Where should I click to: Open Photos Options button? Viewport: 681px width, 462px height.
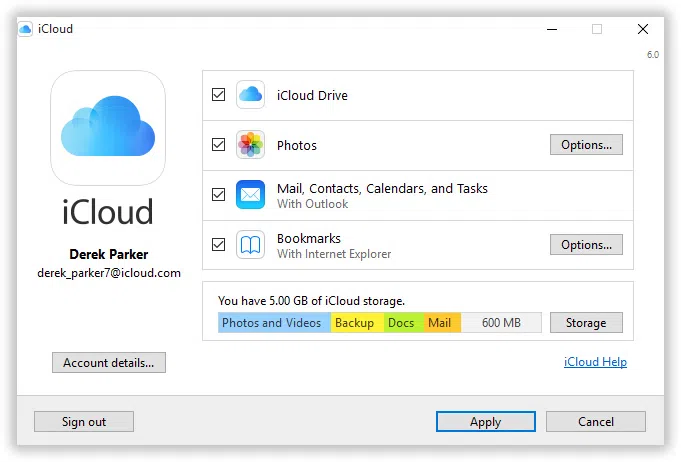click(586, 145)
